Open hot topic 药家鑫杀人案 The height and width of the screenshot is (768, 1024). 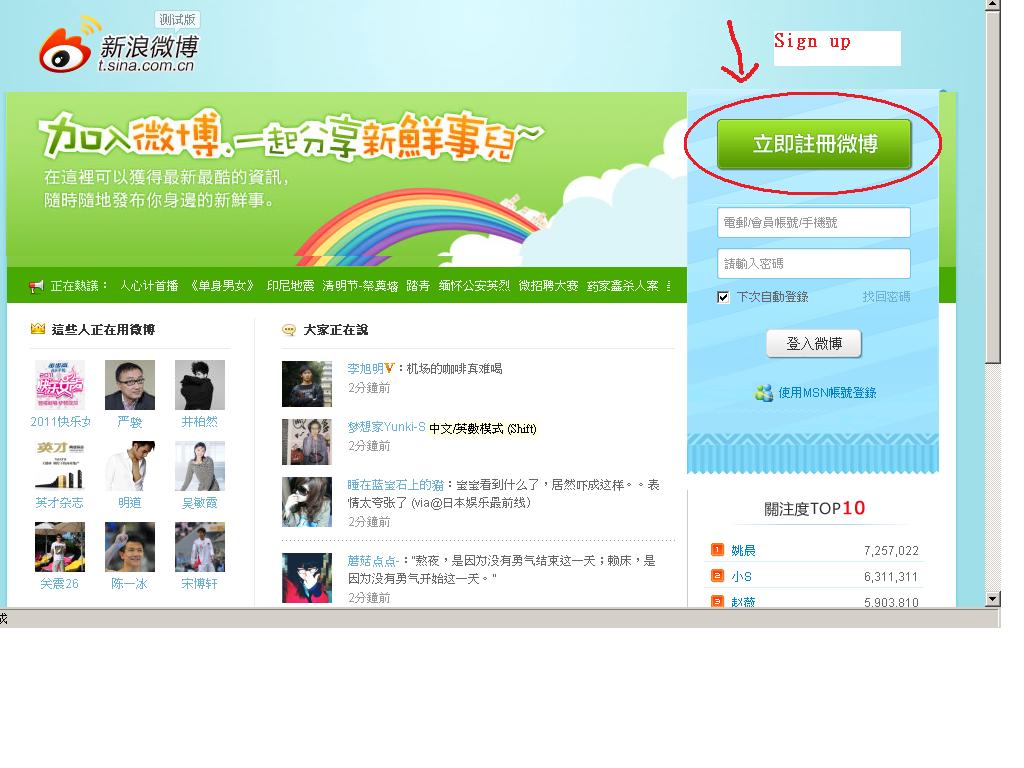coord(622,286)
